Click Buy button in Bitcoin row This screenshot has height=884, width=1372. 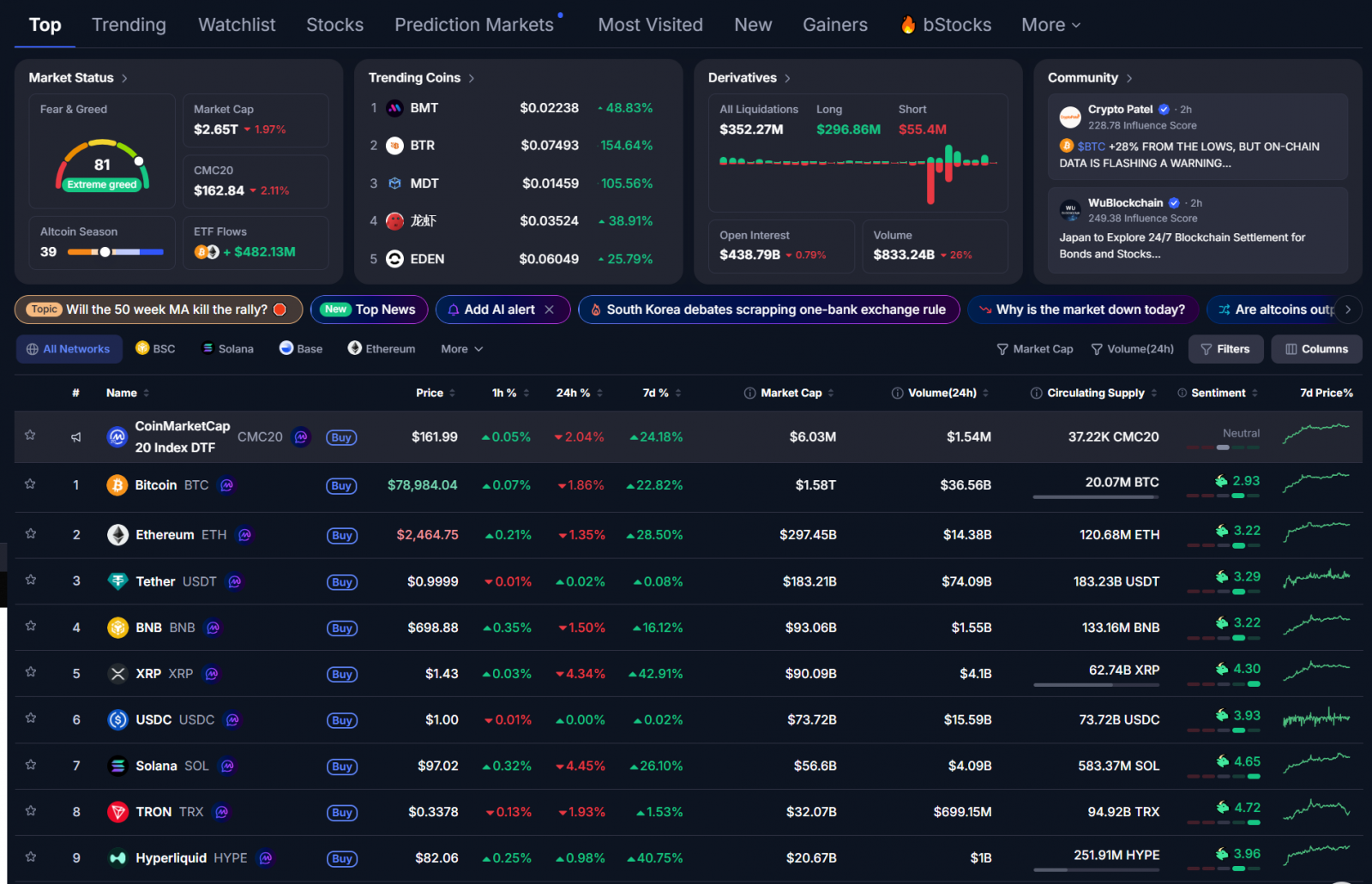pyautogui.click(x=341, y=486)
